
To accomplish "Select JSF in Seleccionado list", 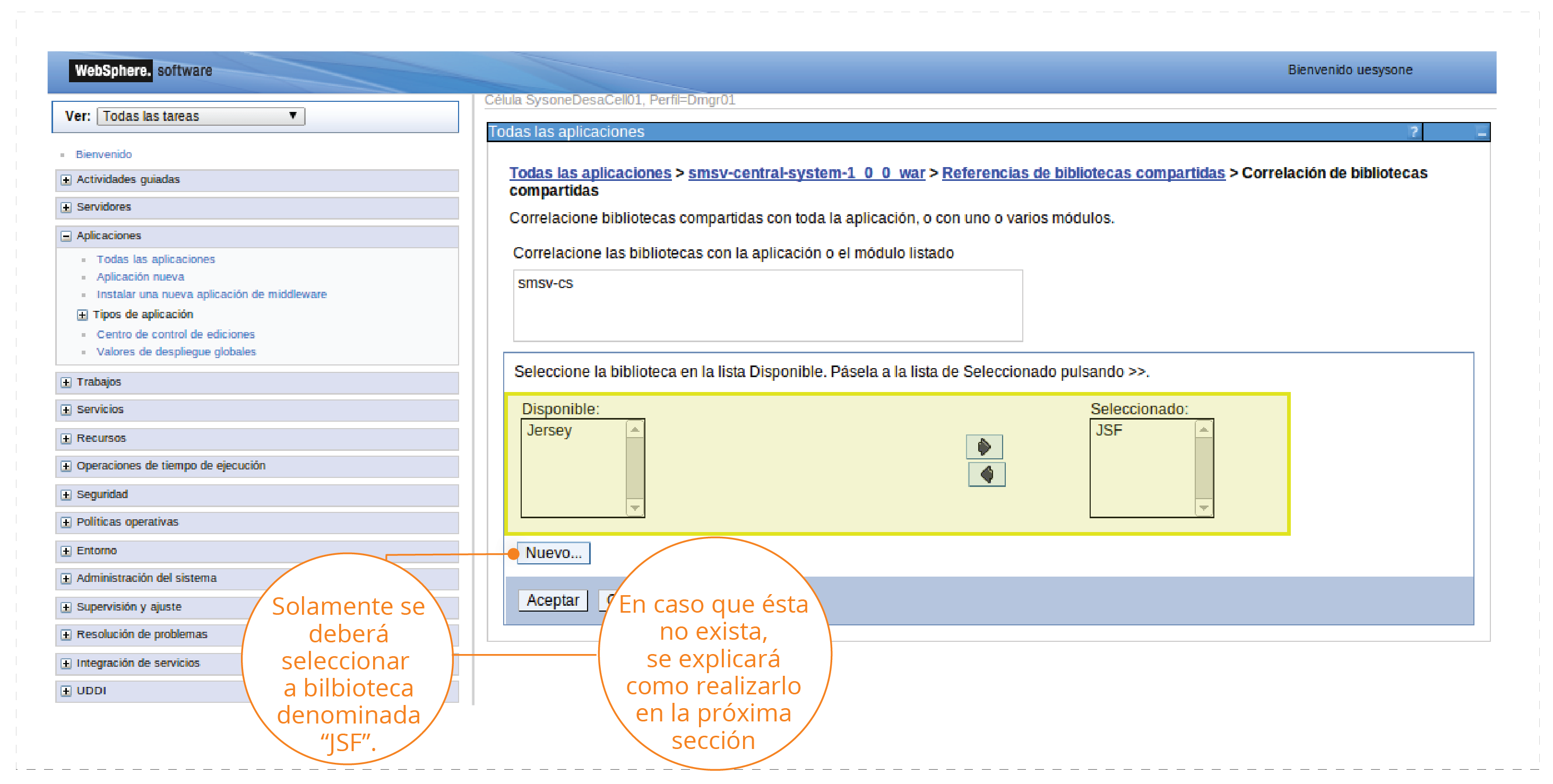I will click(1109, 431).
